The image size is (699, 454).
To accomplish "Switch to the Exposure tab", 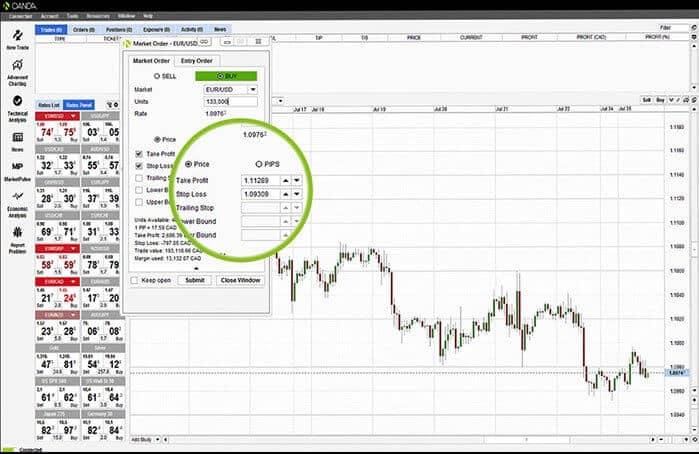I will click(156, 29).
